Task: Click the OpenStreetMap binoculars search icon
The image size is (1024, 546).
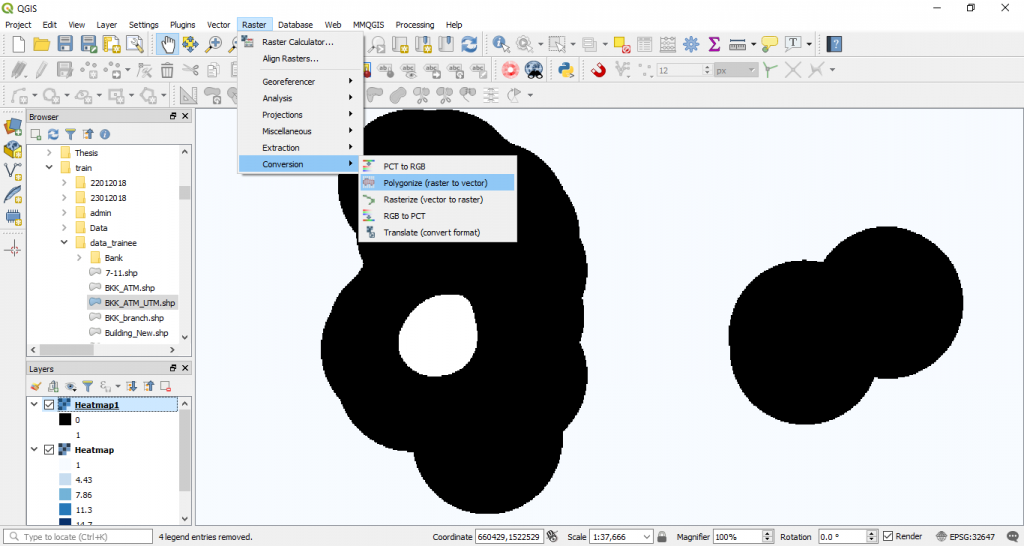Action: [534, 69]
